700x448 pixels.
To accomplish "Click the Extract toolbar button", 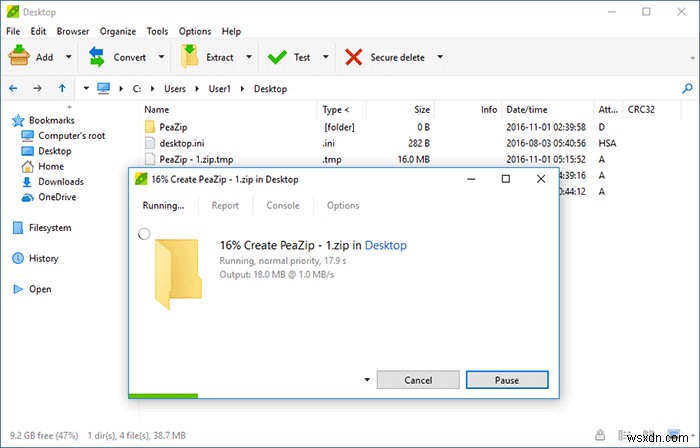I will click(x=207, y=57).
